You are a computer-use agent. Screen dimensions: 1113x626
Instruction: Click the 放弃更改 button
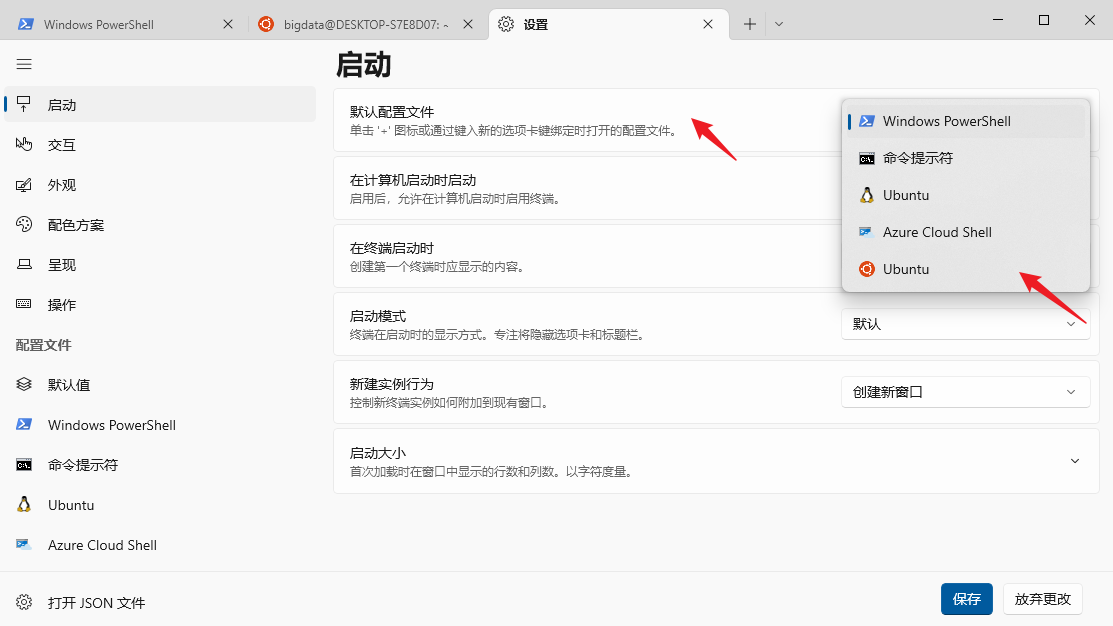1042,599
